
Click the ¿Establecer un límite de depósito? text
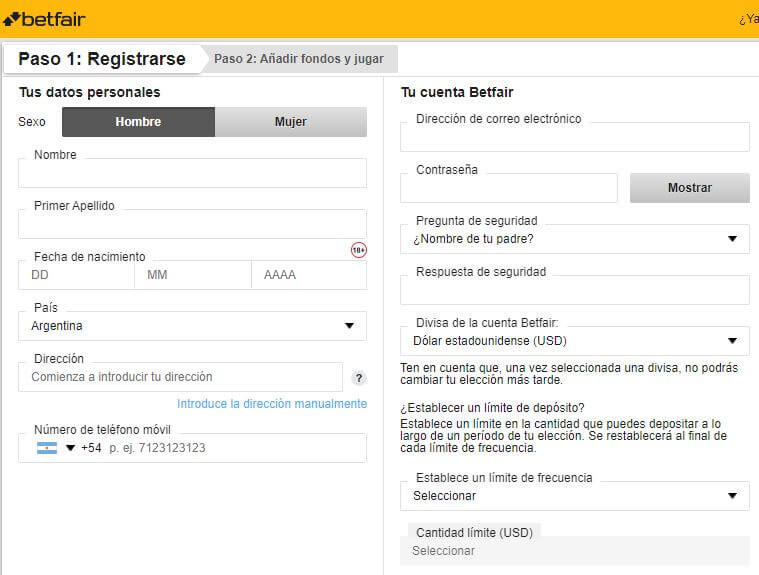tap(492, 408)
